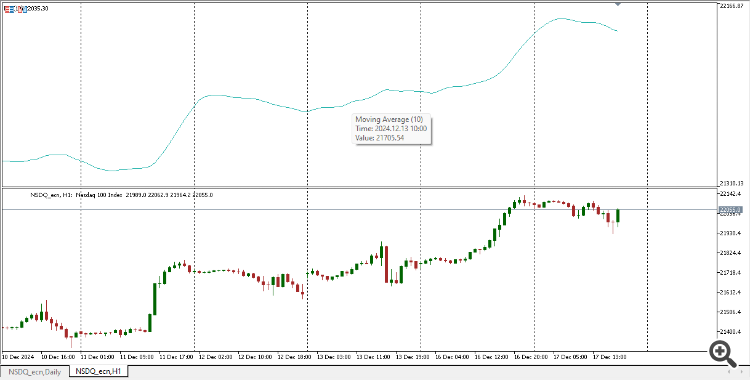Click the 17 Dec 05:00 time label
Viewport: 750px width, 380px height.
click(x=571, y=357)
